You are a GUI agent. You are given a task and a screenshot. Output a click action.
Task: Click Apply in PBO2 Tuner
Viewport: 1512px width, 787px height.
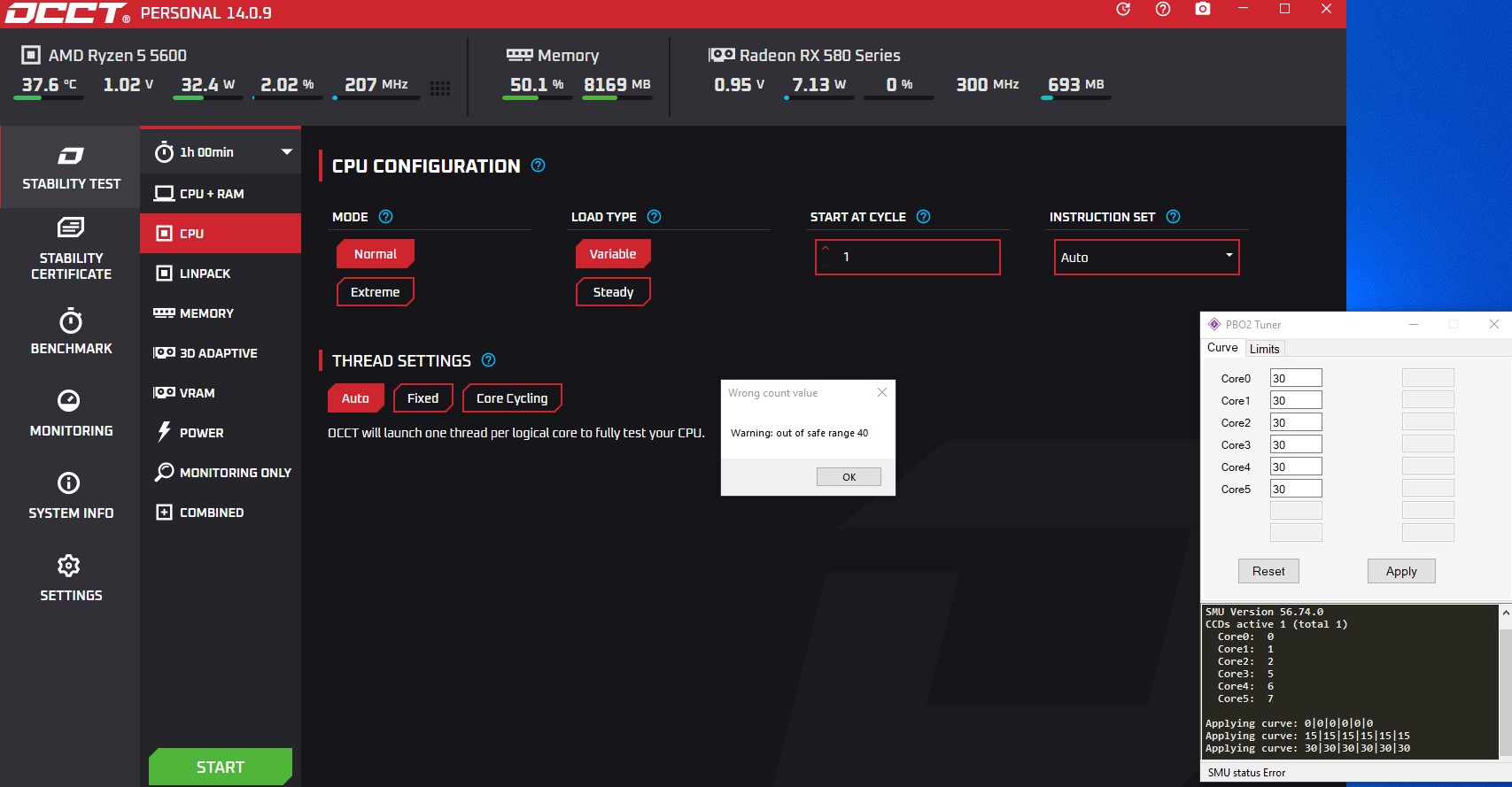point(1401,571)
